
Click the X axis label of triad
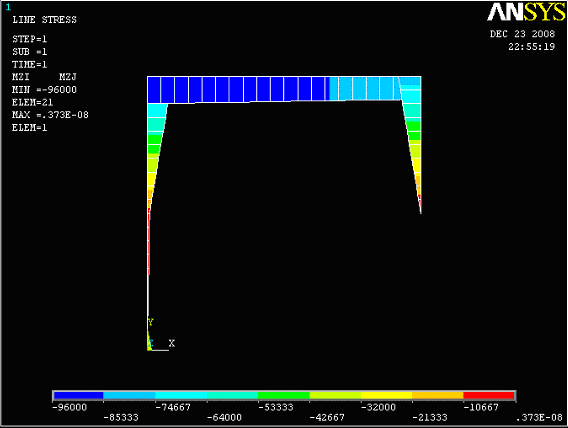pos(172,343)
